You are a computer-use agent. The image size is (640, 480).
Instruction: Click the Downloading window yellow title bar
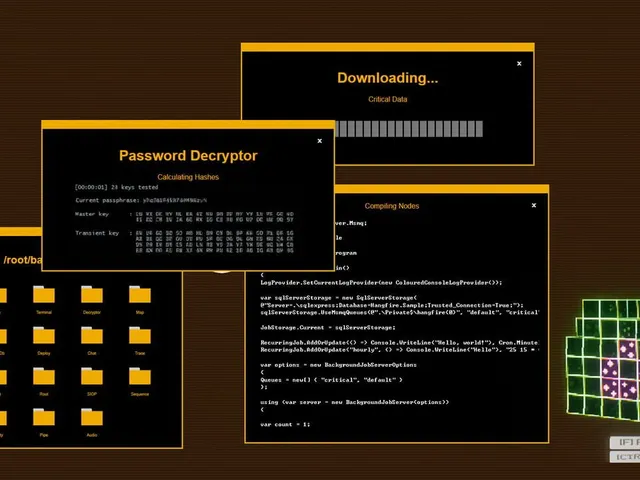(x=388, y=47)
